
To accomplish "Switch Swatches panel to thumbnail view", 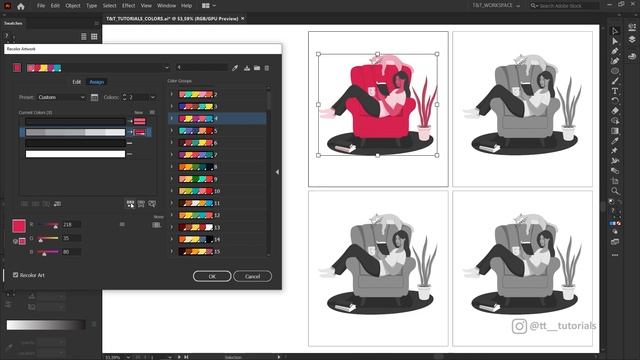I will [94, 37].
